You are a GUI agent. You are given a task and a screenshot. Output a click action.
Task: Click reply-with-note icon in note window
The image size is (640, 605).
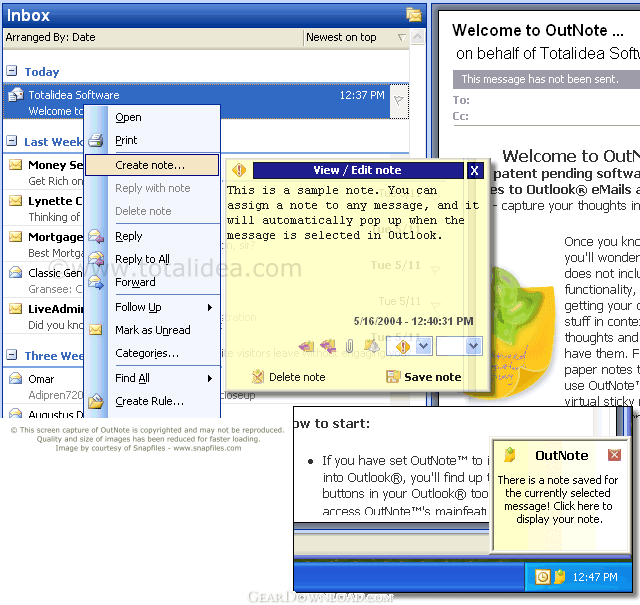point(306,346)
